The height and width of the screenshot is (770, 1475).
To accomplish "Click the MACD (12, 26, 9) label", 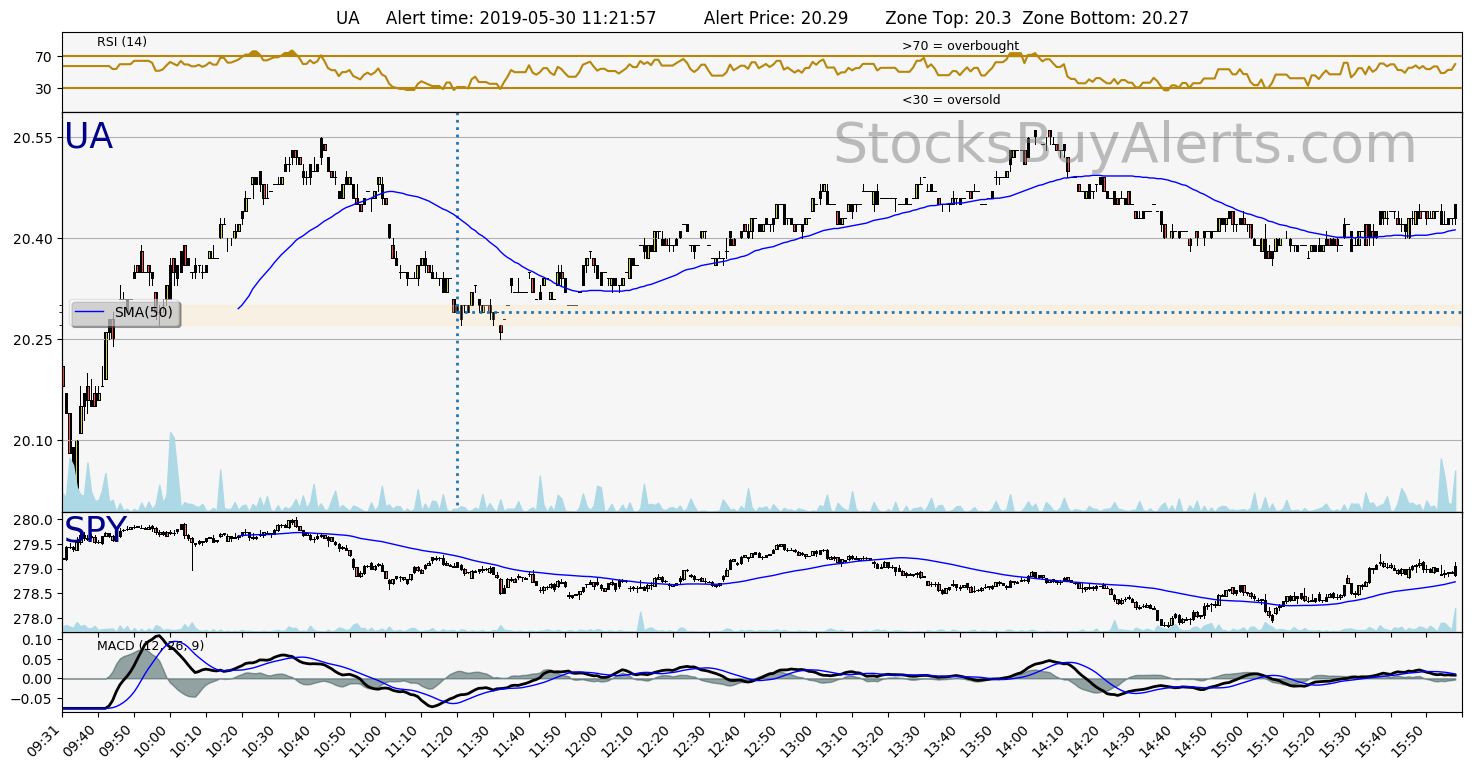I will coord(150,645).
